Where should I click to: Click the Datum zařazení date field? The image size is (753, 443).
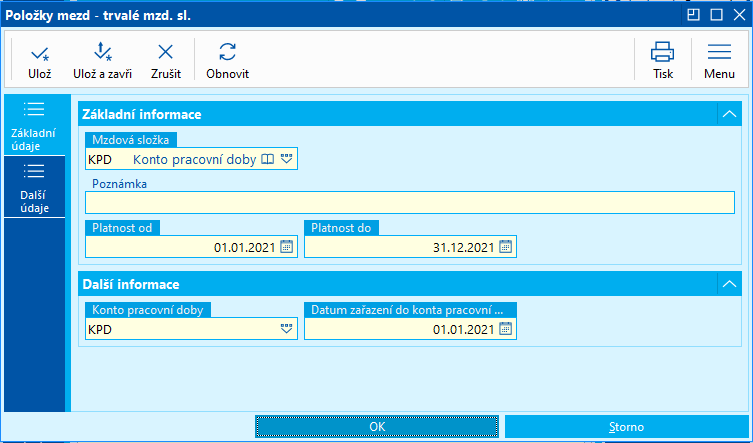tap(410, 329)
